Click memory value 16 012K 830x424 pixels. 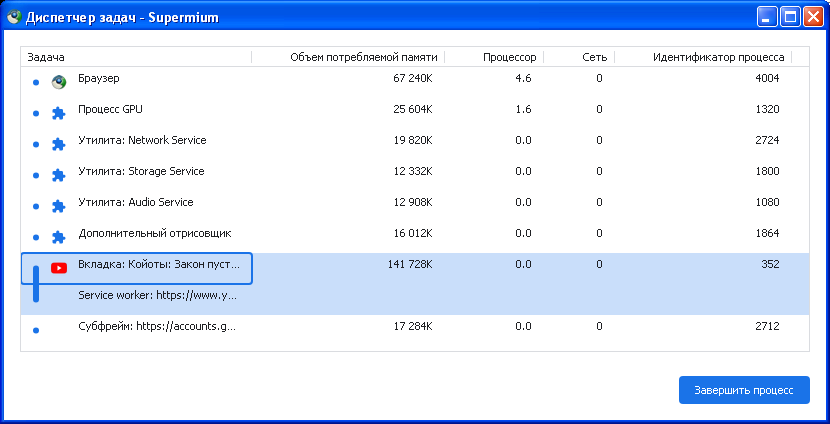tap(413, 233)
